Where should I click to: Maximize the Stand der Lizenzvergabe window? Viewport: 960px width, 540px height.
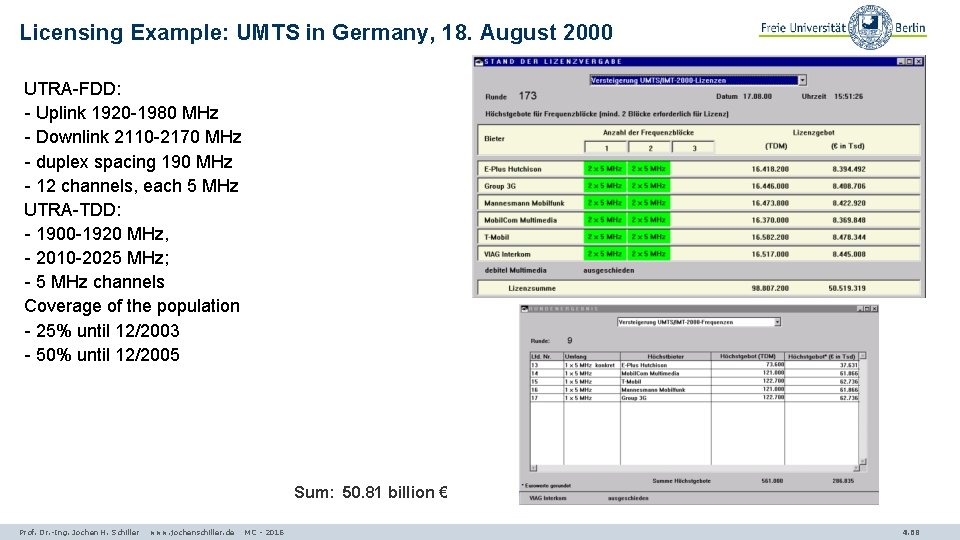coord(909,61)
